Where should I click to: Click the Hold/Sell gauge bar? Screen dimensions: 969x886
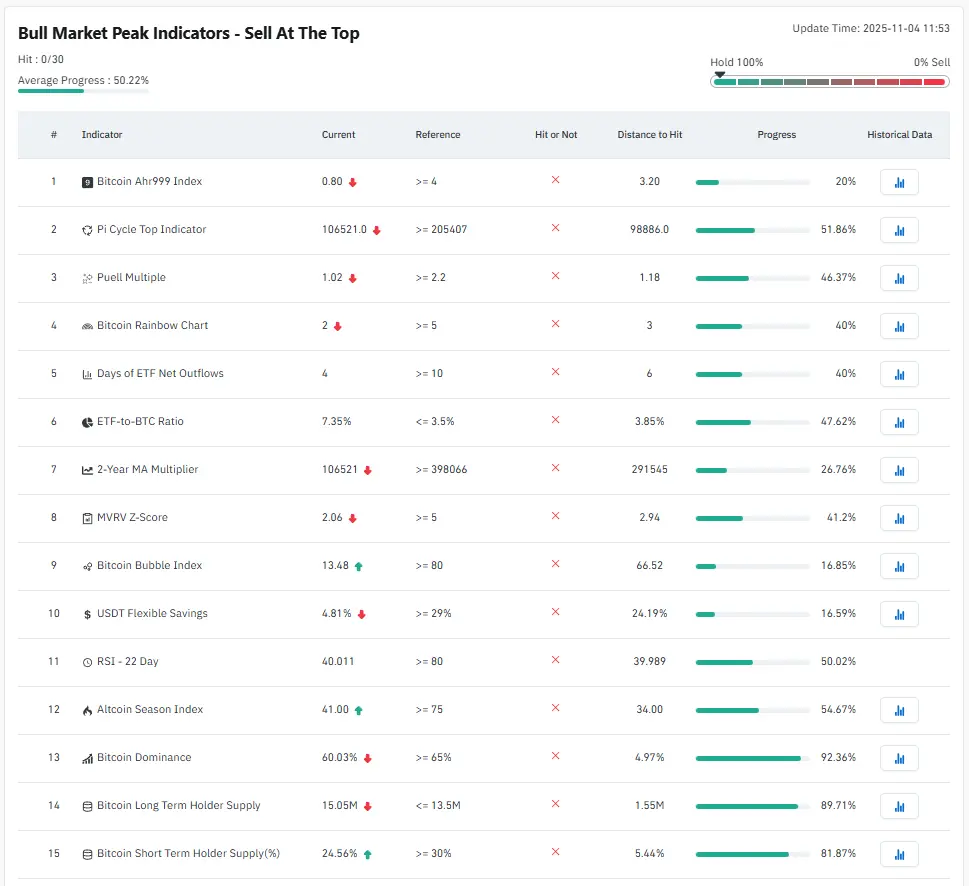(x=829, y=82)
